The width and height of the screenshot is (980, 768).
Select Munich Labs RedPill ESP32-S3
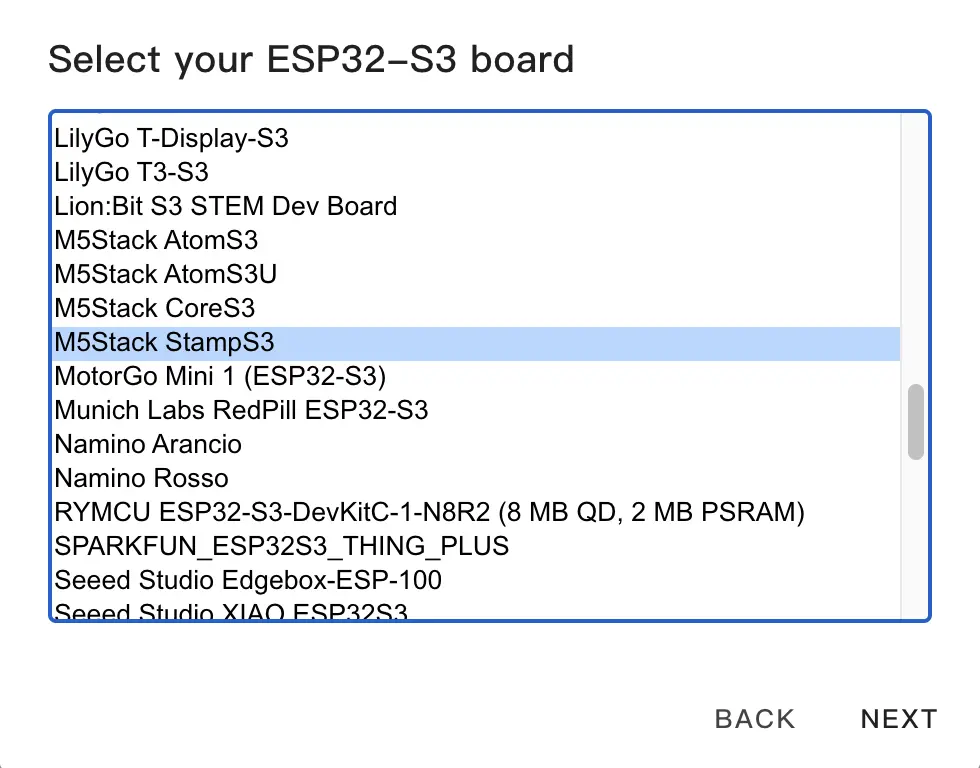[x=241, y=410]
